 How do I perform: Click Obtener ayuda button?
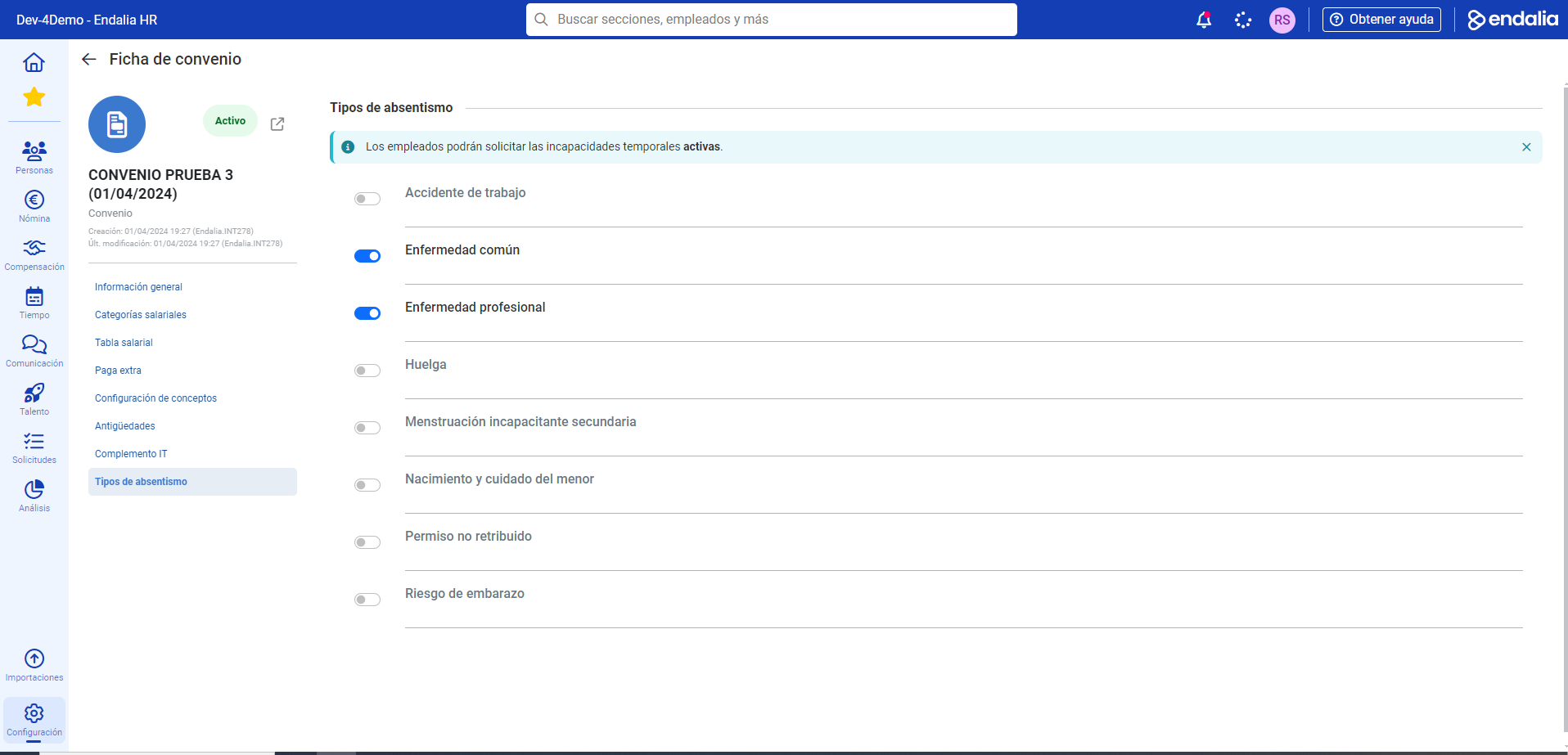[x=1381, y=20]
